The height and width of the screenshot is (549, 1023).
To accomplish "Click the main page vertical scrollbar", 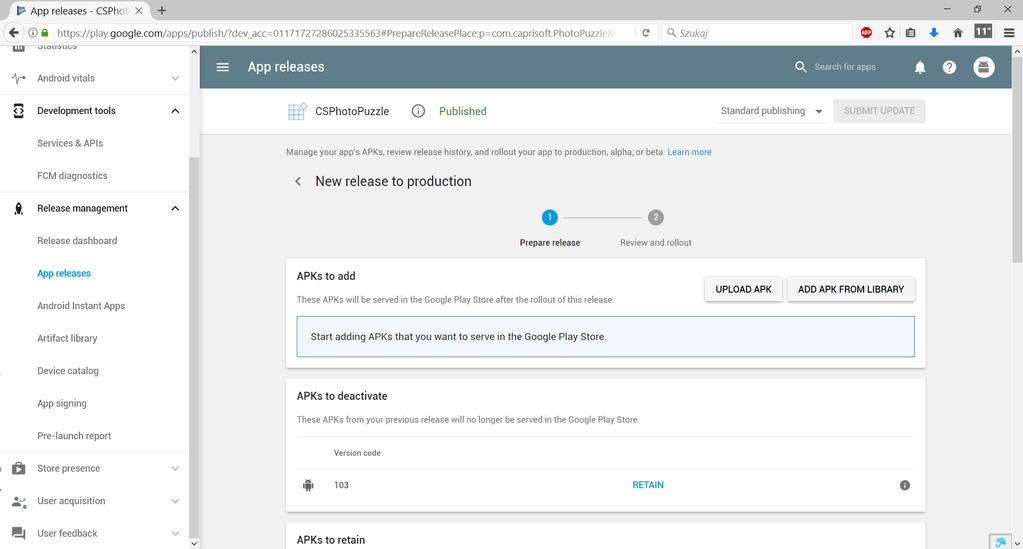I will coord(1017,159).
